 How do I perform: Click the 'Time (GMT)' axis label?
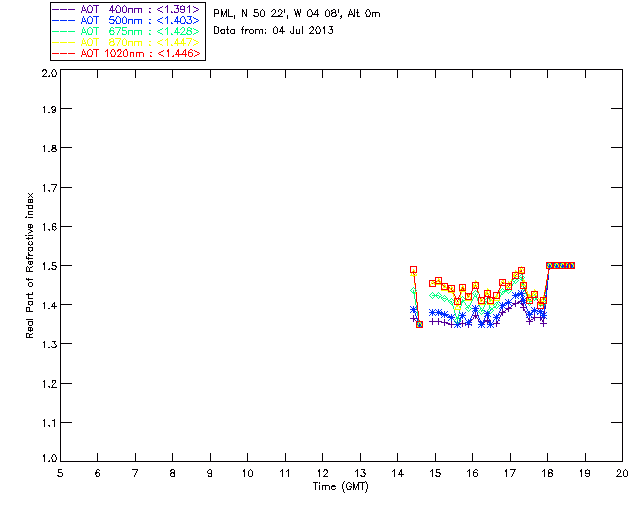point(340,487)
